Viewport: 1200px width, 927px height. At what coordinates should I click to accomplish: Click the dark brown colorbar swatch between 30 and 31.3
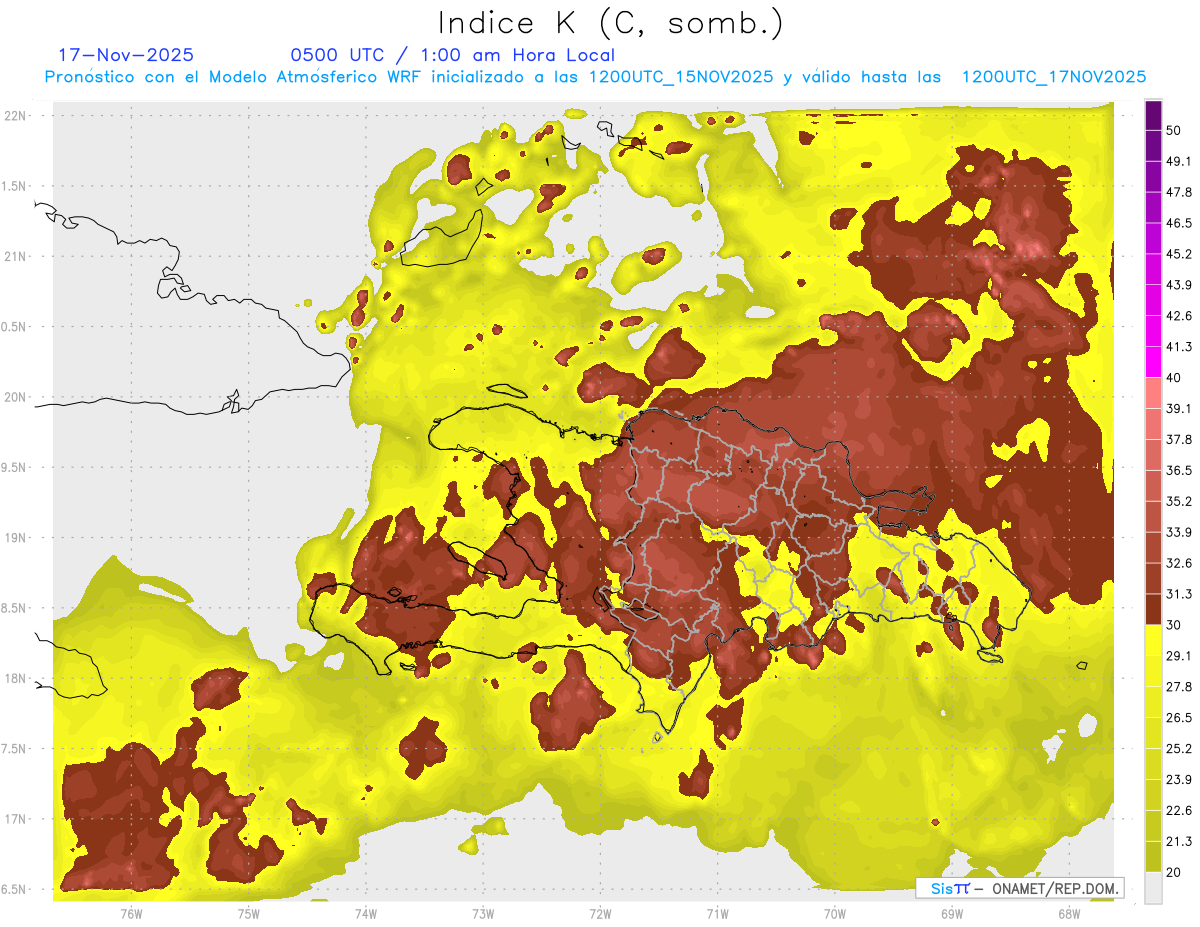pyautogui.click(x=1153, y=609)
